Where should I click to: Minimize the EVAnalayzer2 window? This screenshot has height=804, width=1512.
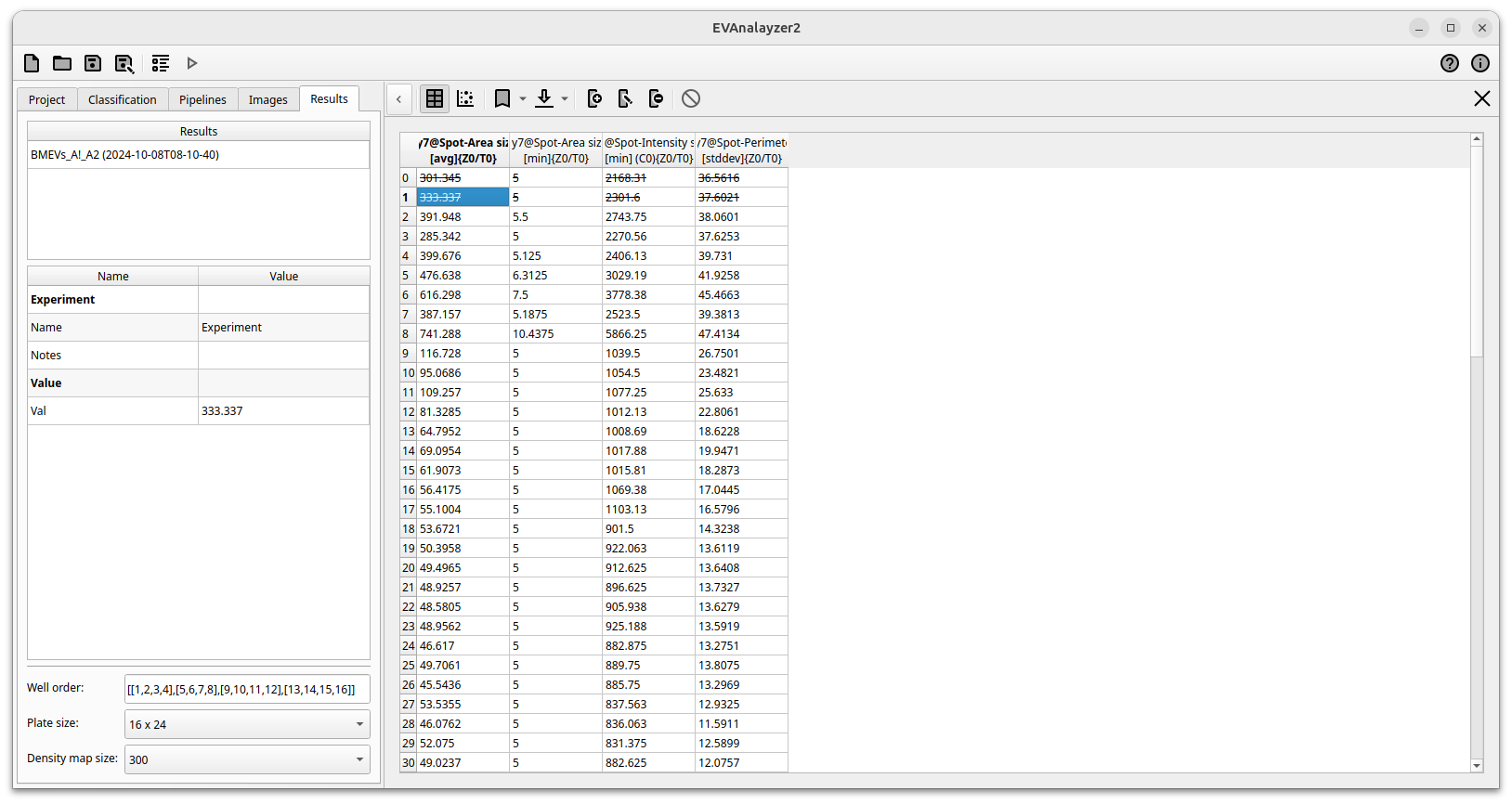[1419, 28]
